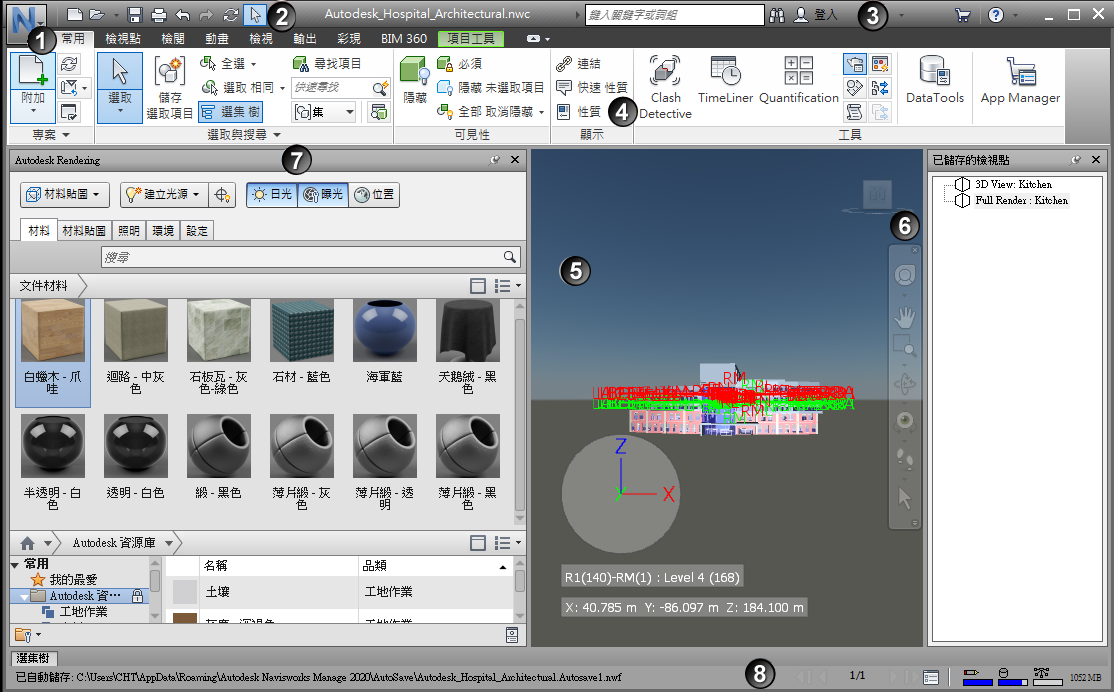Click the 隱藏 (Hide) green cube icon
This screenshot has width=1114, height=692.
[x=415, y=80]
